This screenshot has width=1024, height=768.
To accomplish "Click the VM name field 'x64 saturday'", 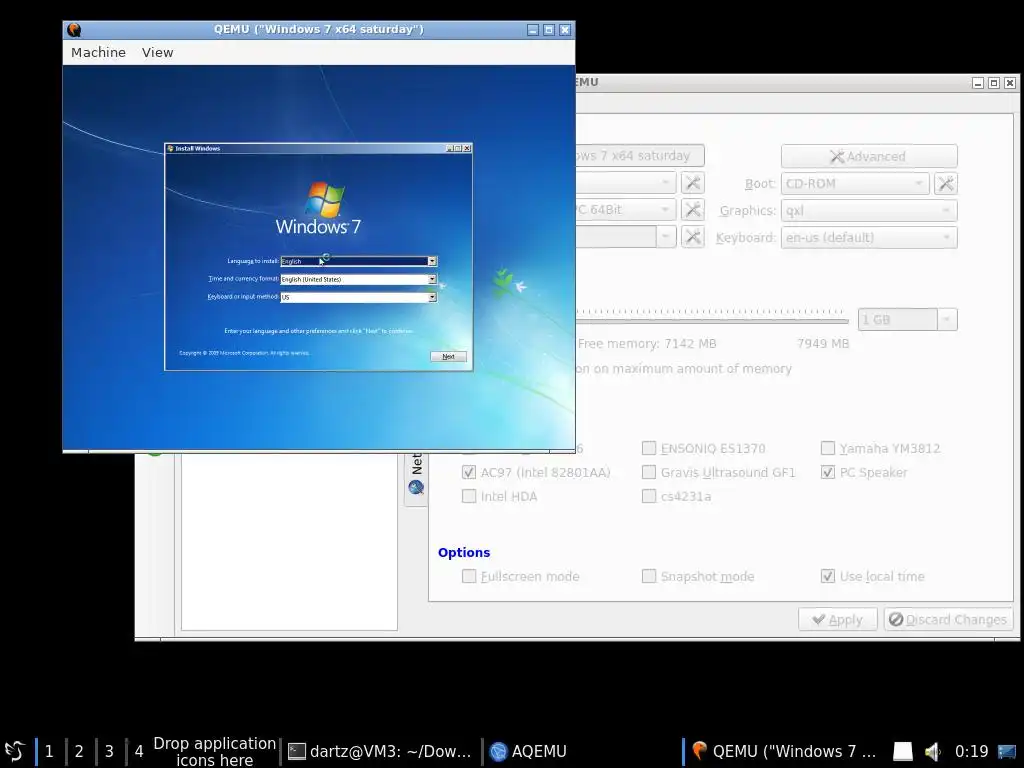I will [640, 155].
